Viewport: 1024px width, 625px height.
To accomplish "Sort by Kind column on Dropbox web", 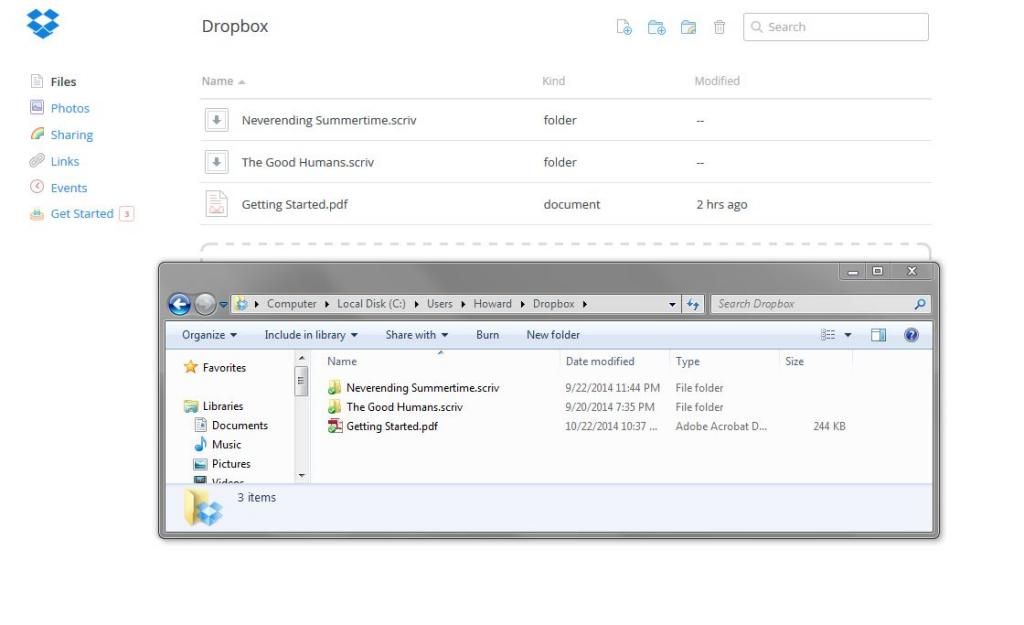I will pyautogui.click(x=553, y=81).
